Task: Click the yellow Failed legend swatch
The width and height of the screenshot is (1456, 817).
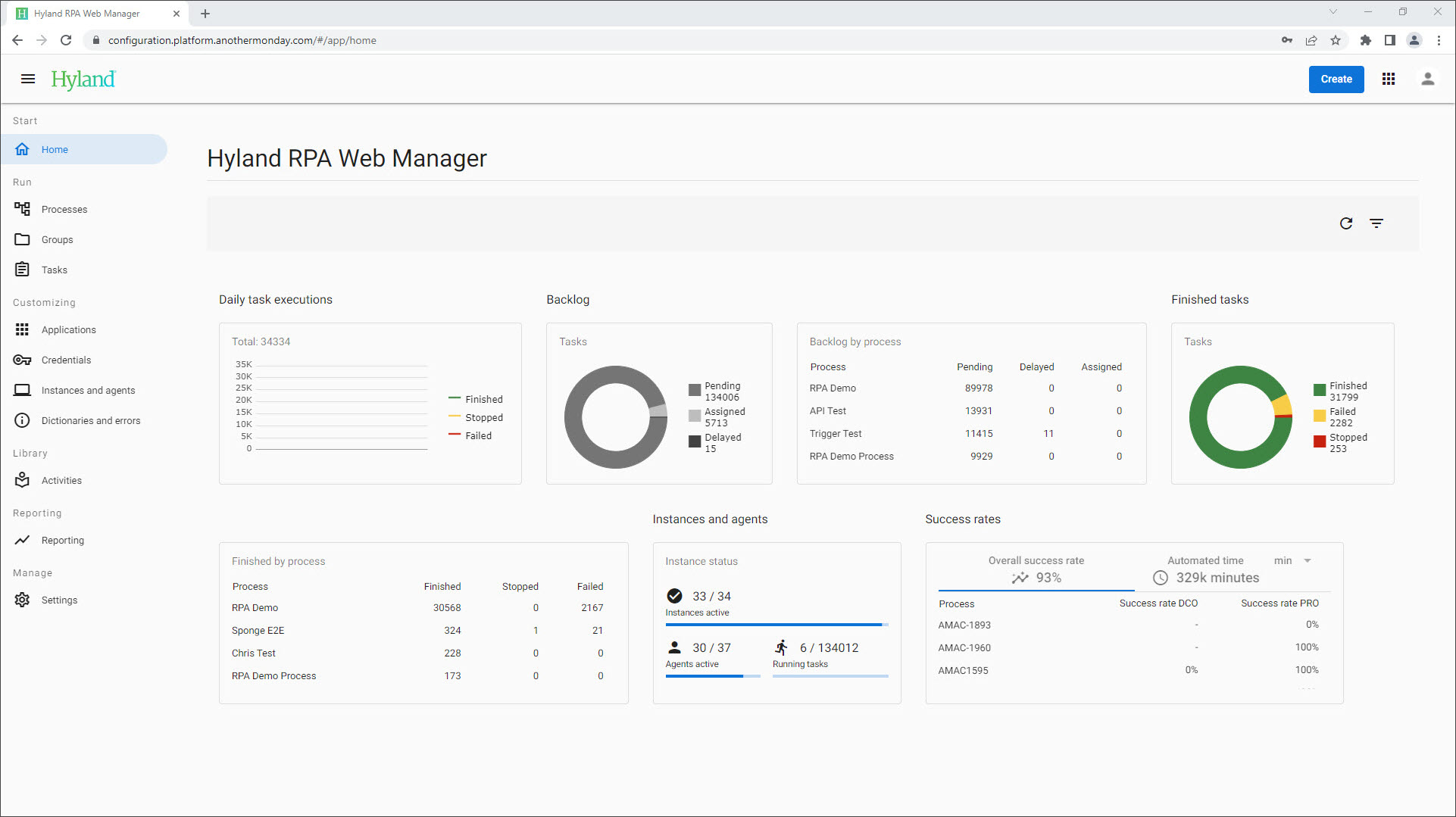Action: point(1319,416)
